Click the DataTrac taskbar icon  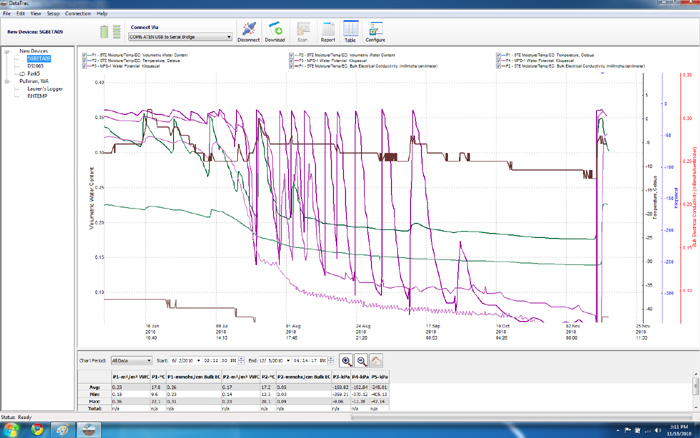tap(88, 430)
